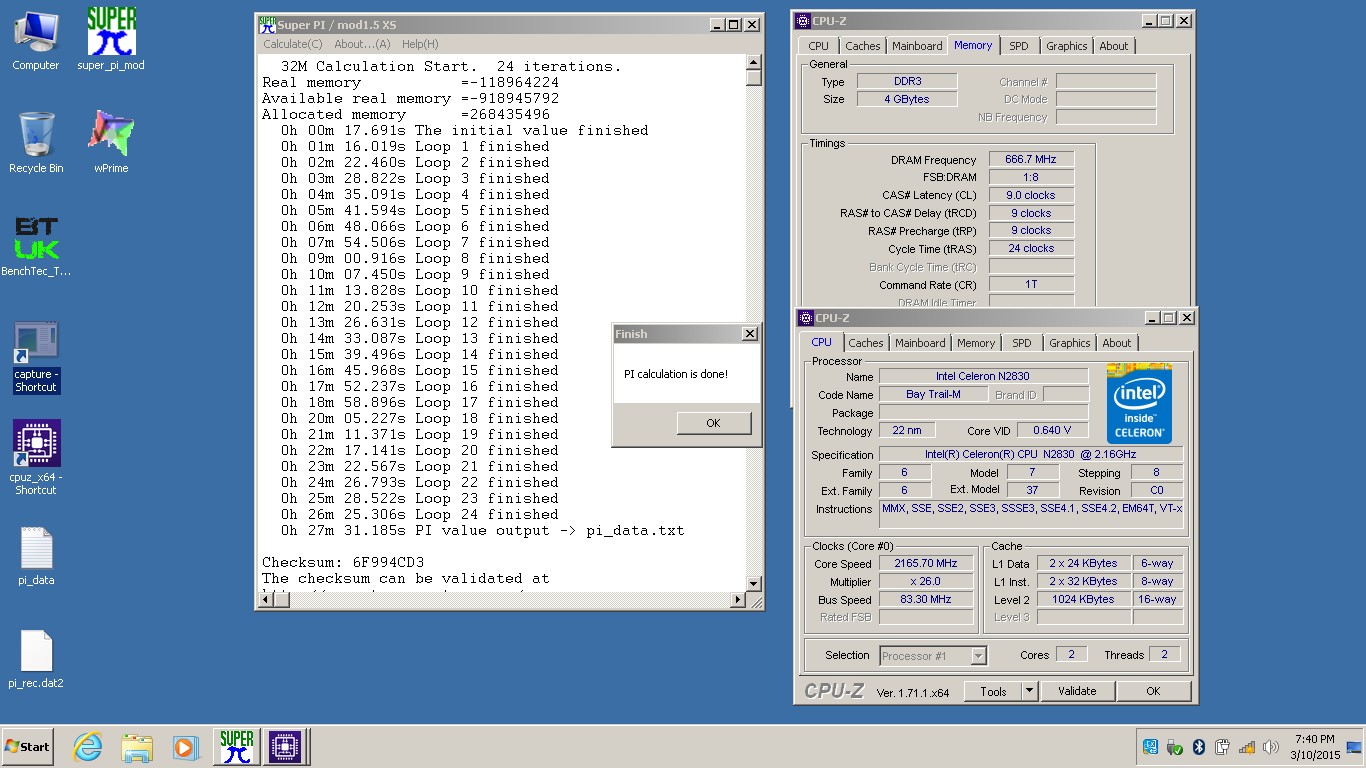Image resolution: width=1366 pixels, height=768 pixels.
Task: Click the Core VID 0.640 V field
Action: [1052, 431]
